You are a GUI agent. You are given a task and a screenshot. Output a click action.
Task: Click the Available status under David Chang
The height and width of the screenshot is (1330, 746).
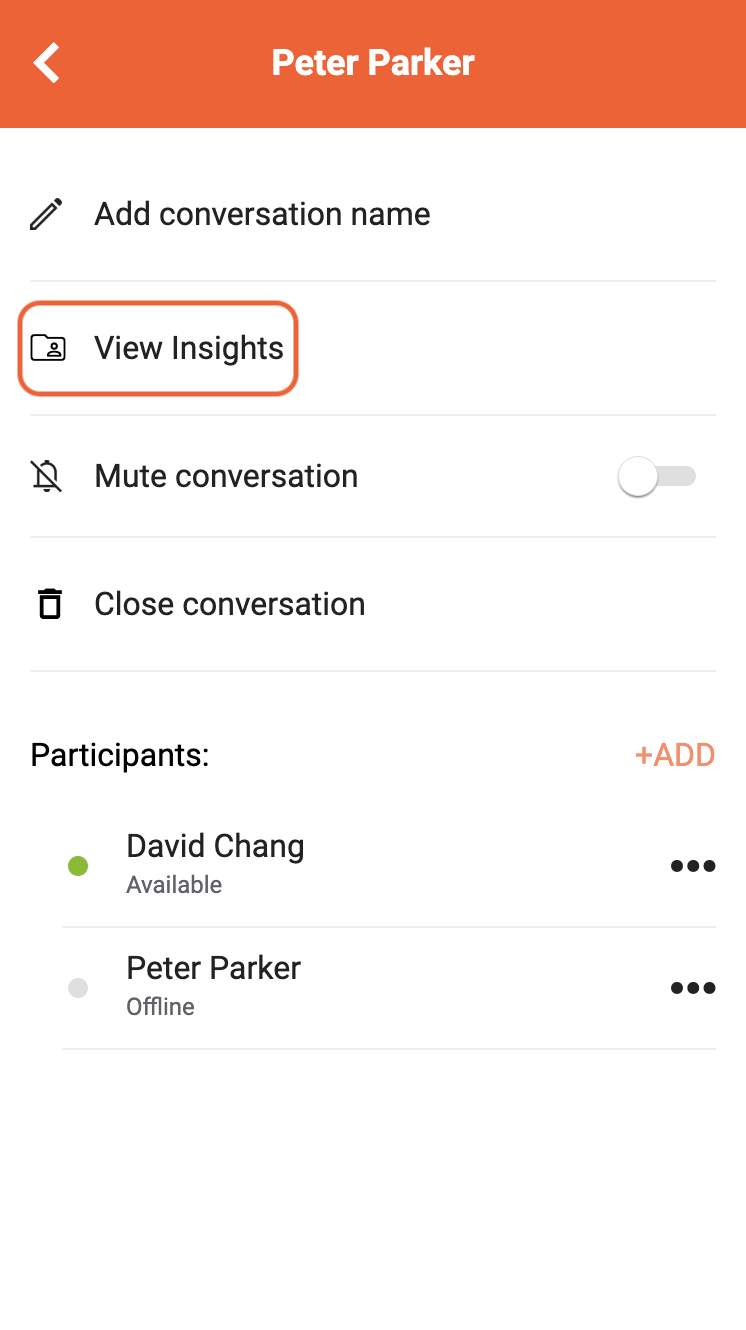pyautogui.click(x=174, y=885)
